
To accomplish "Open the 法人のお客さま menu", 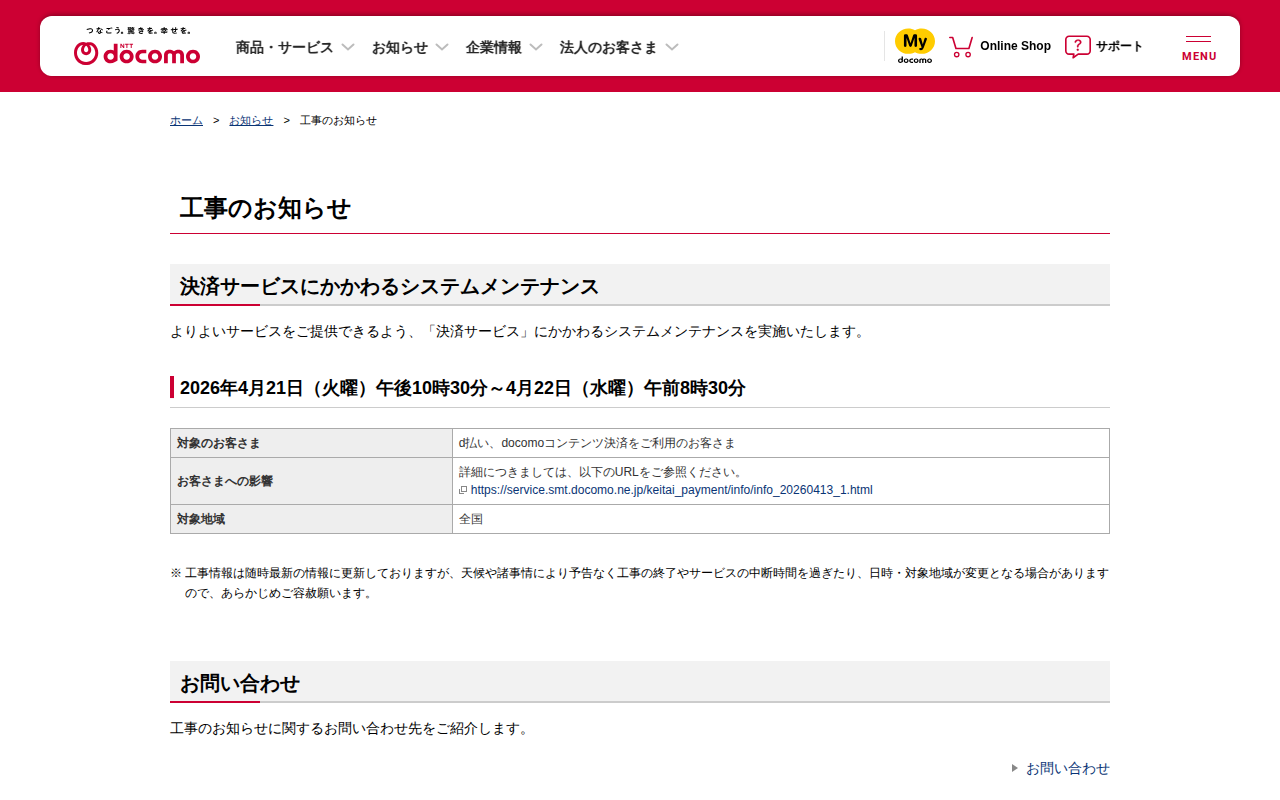I will pos(609,47).
